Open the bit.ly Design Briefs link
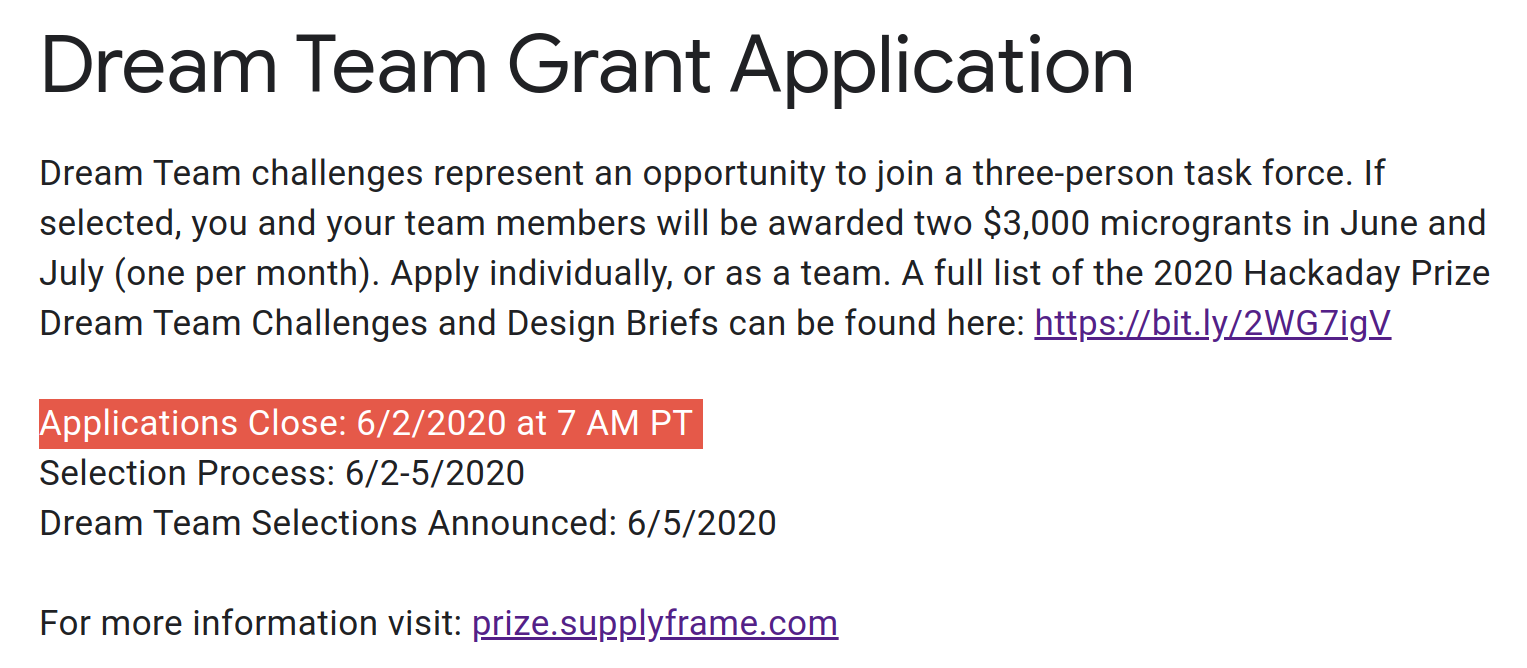 pos(1212,323)
